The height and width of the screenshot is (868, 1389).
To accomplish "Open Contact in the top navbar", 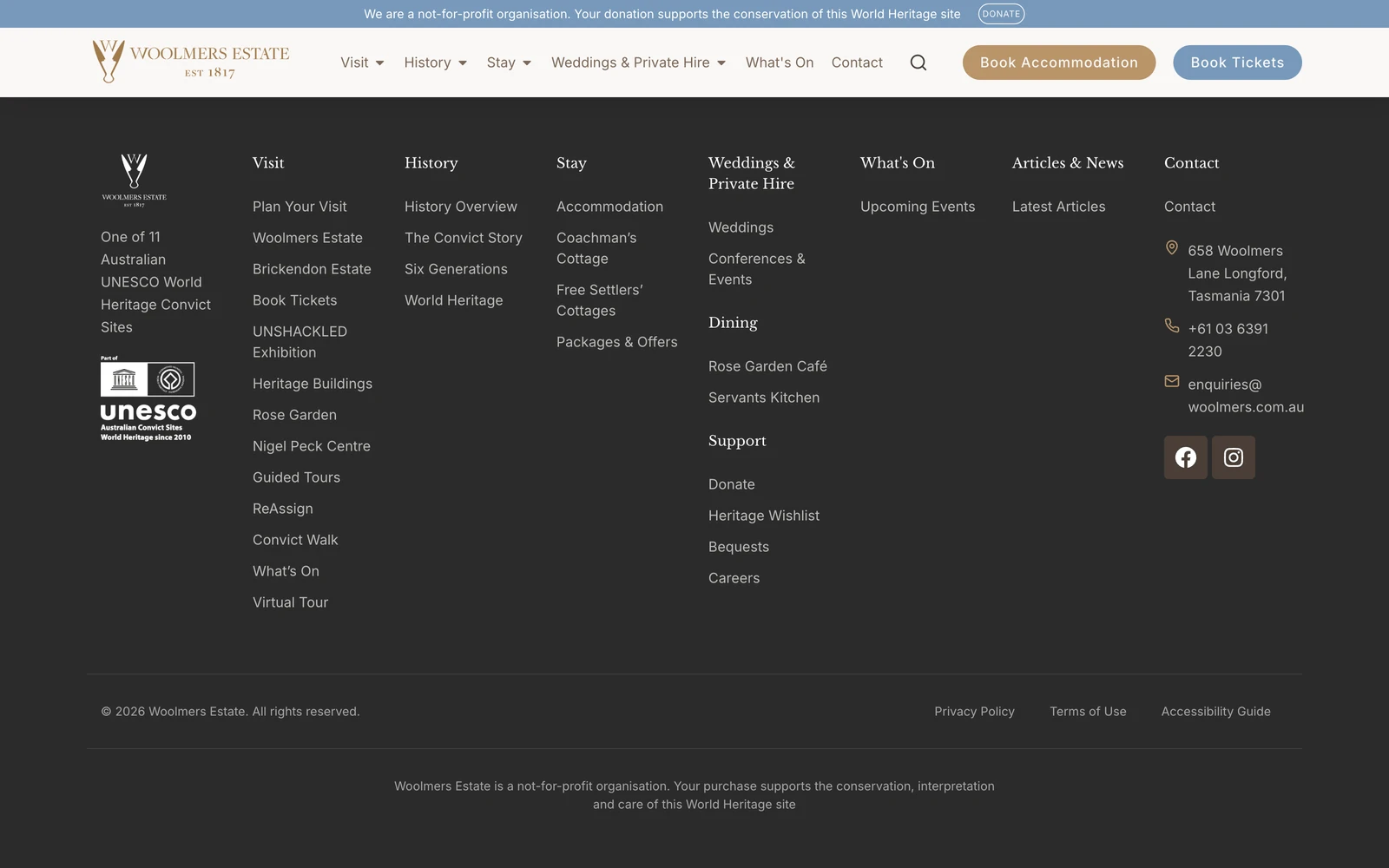I will (x=857, y=62).
